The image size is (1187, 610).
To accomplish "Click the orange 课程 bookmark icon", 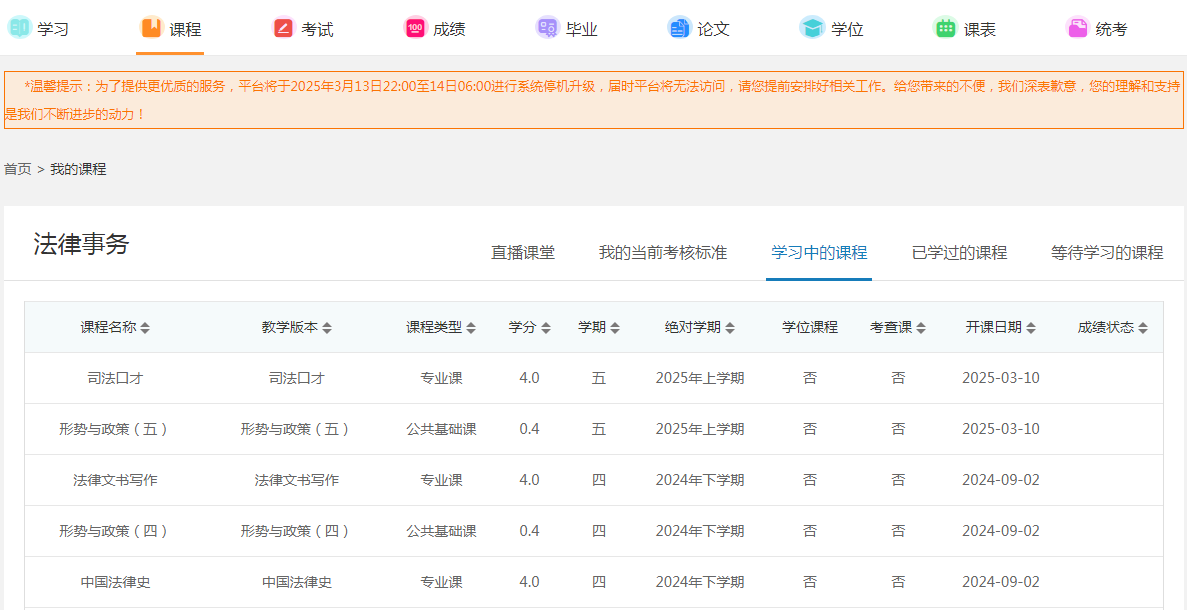I will click(x=151, y=28).
